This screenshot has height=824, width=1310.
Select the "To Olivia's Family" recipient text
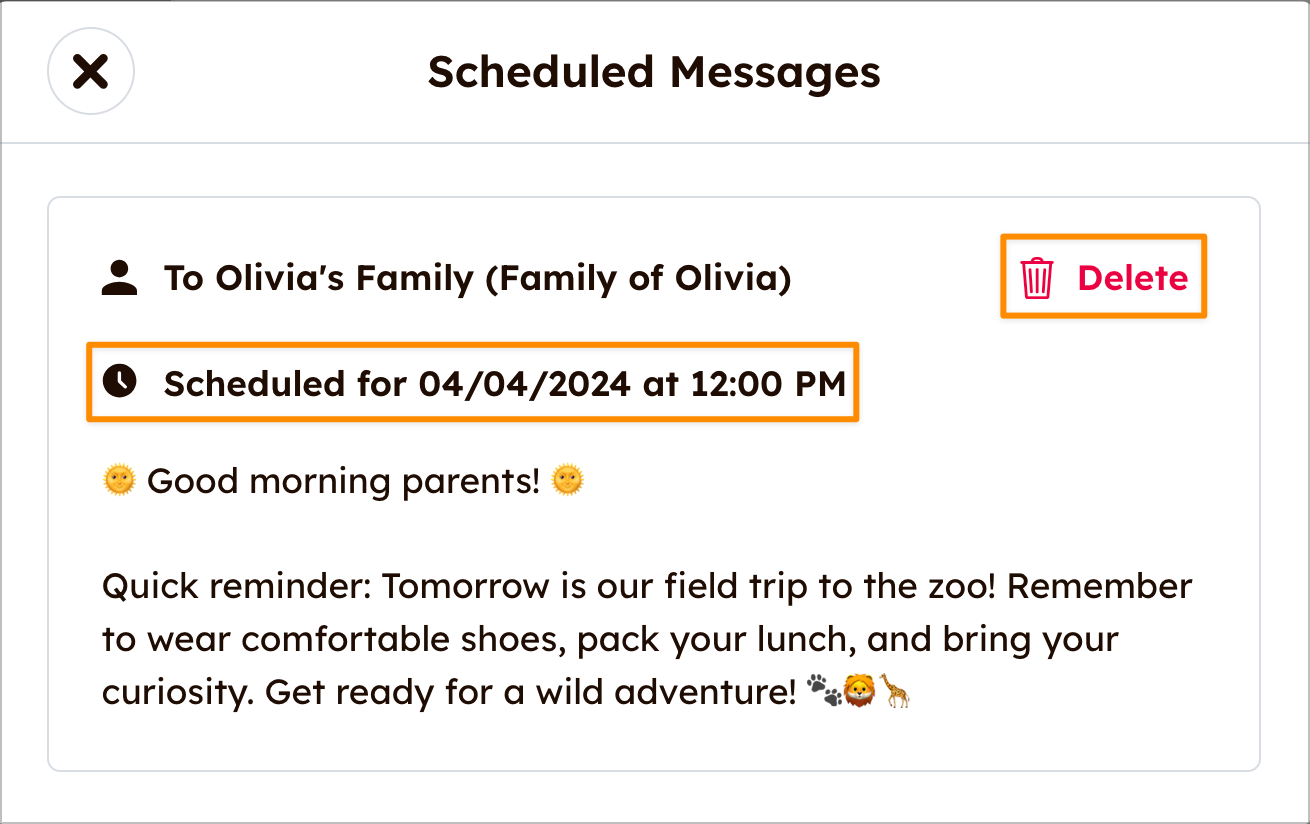318,277
